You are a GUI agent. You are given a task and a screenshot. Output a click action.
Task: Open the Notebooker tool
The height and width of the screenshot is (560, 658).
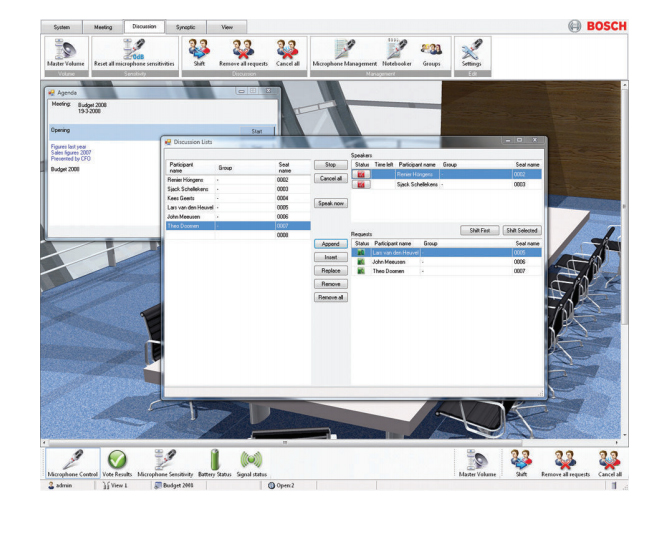(x=397, y=50)
